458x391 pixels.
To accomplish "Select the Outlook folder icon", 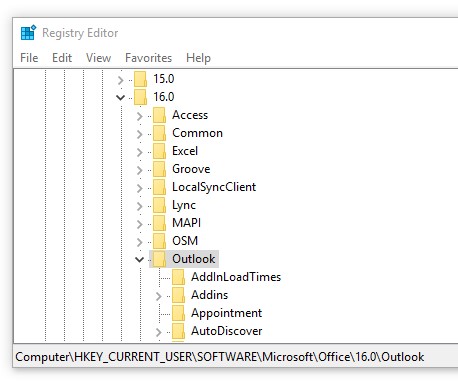I will tap(160, 259).
